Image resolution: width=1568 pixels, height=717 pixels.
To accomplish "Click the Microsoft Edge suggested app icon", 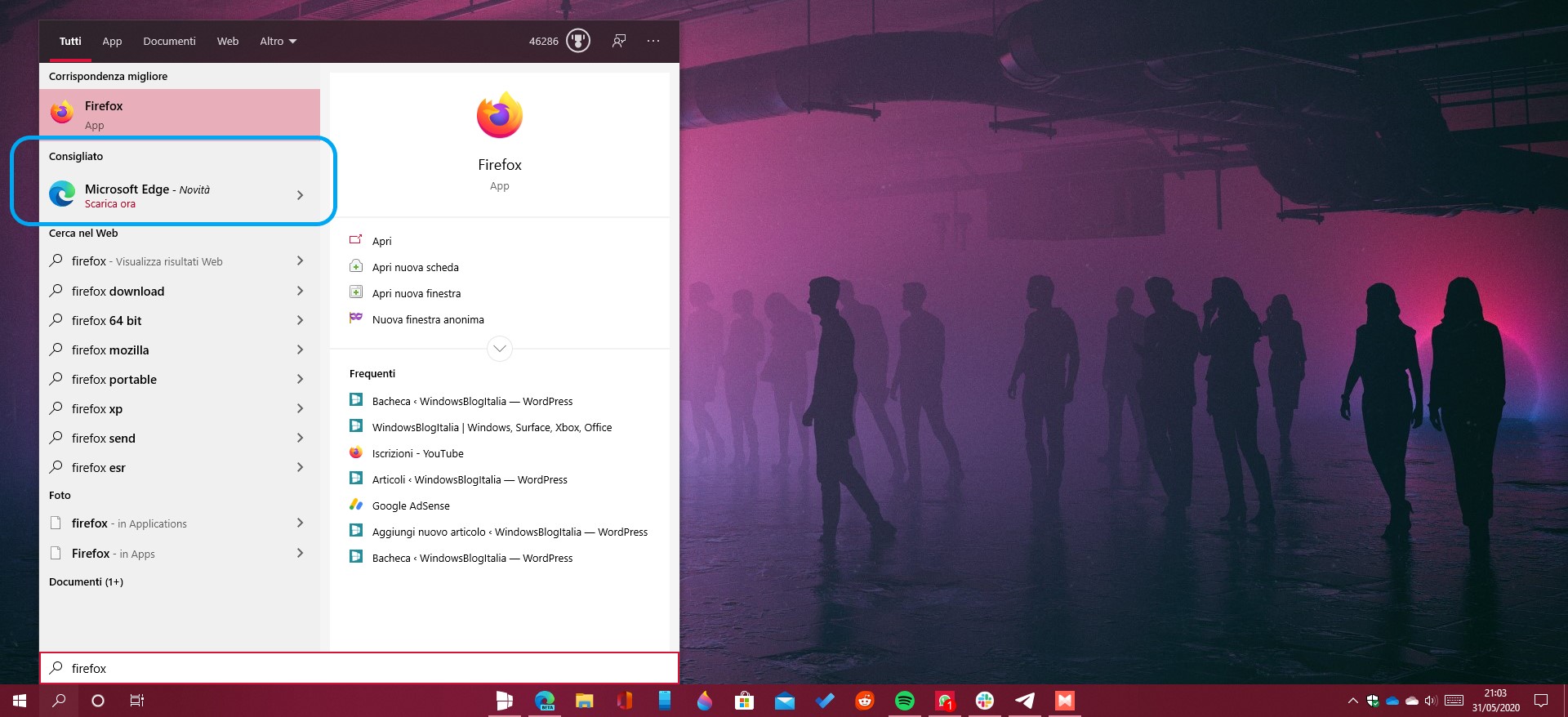I will tap(62, 194).
